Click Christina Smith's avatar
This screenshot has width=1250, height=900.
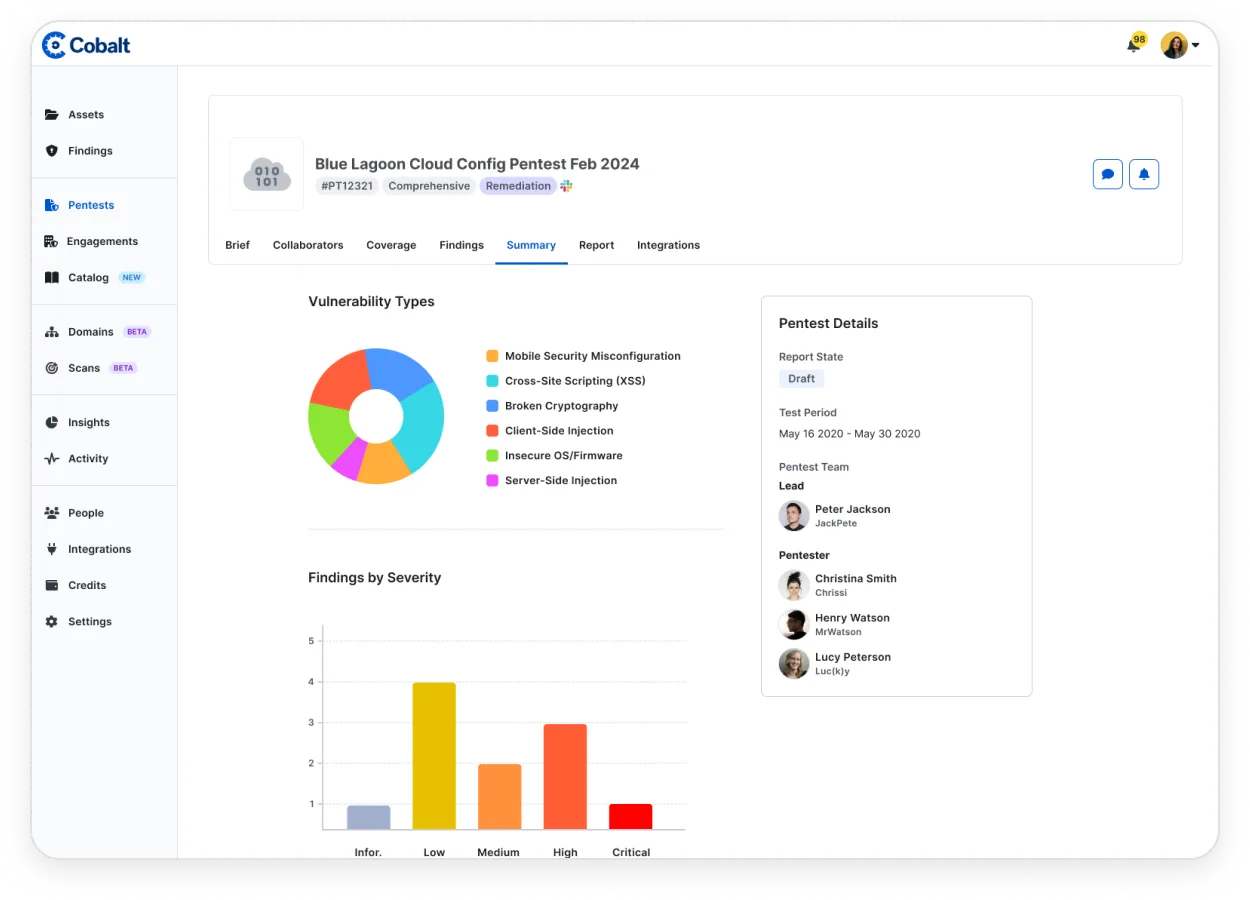click(794, 585)
